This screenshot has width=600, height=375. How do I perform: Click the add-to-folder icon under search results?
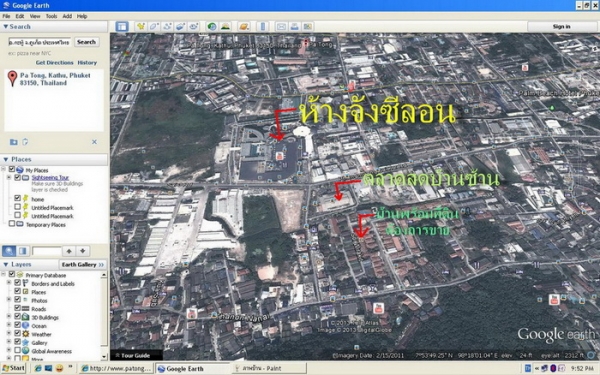(13, 142)
